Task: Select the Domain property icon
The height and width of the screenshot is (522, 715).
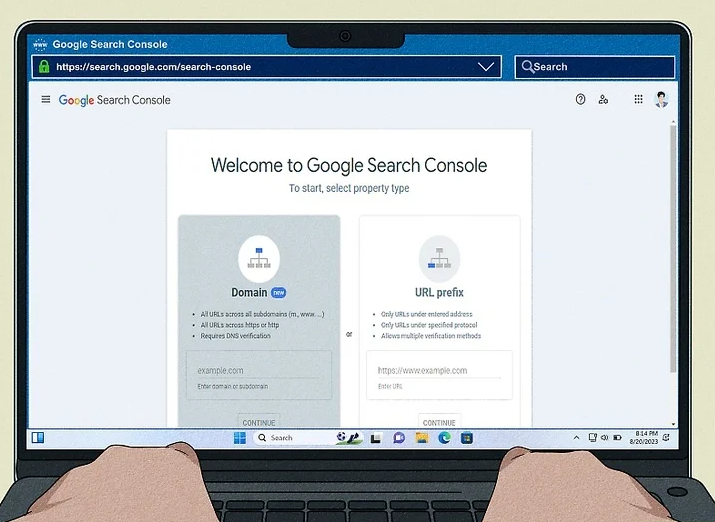Action: pyautogui.click(x=259, y=258)
